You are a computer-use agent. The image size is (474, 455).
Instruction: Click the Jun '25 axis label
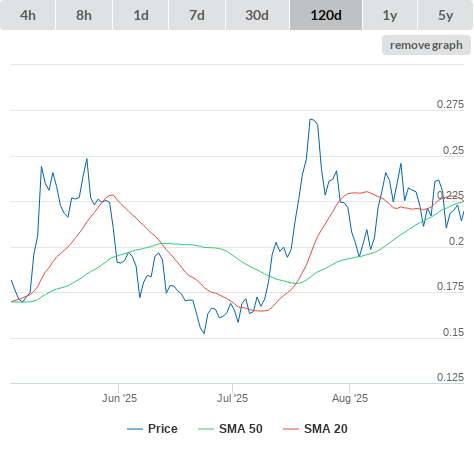pos(119,398)
